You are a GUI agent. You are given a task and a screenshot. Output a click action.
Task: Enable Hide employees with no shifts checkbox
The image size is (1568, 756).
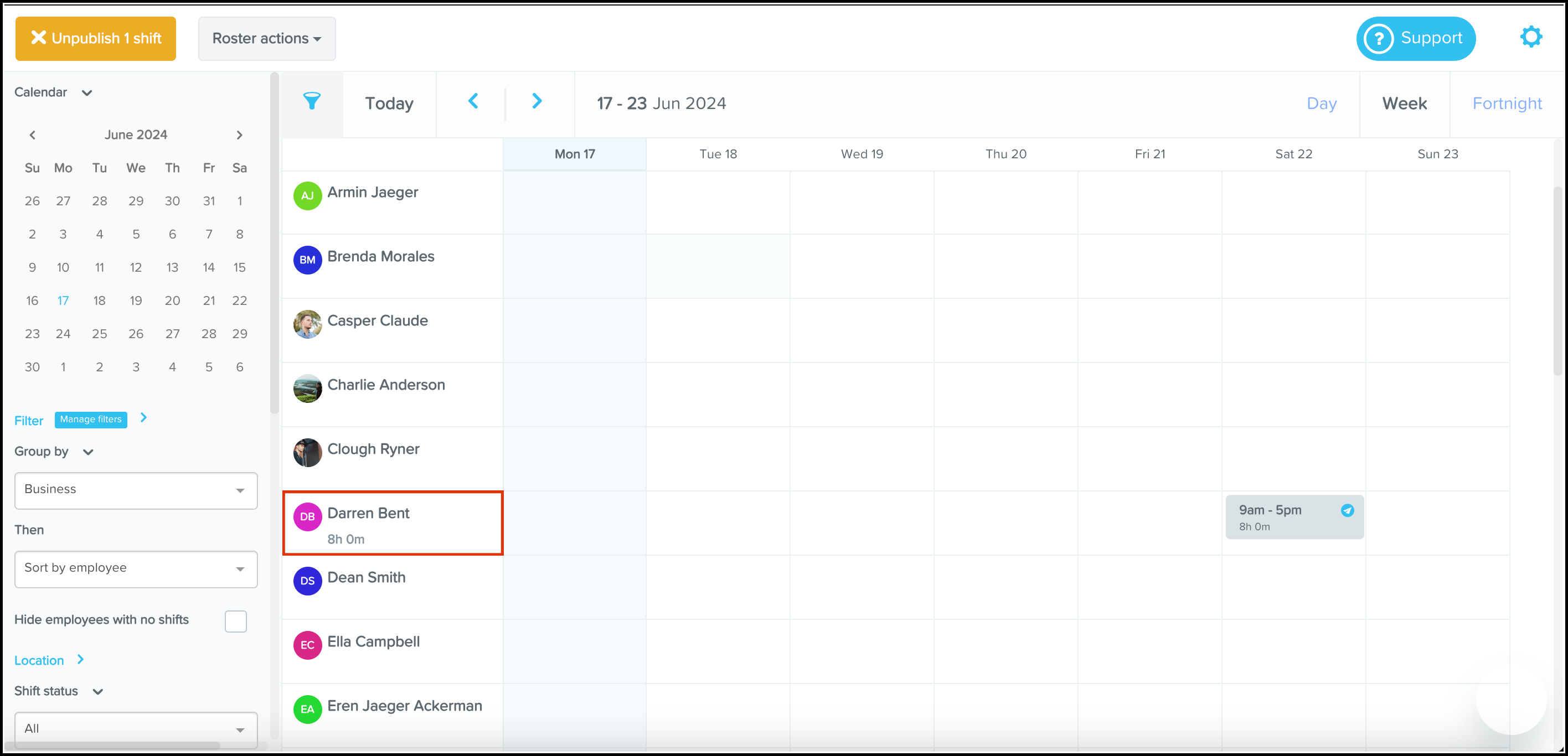pos(235,621)
